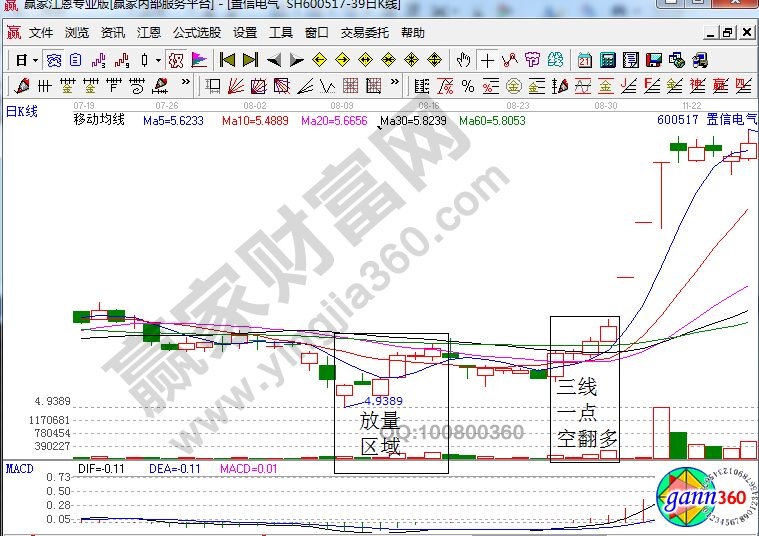759x536 pixels.
Task: Expand the 日 period dropdown arrow
Action: pos(36,60)
